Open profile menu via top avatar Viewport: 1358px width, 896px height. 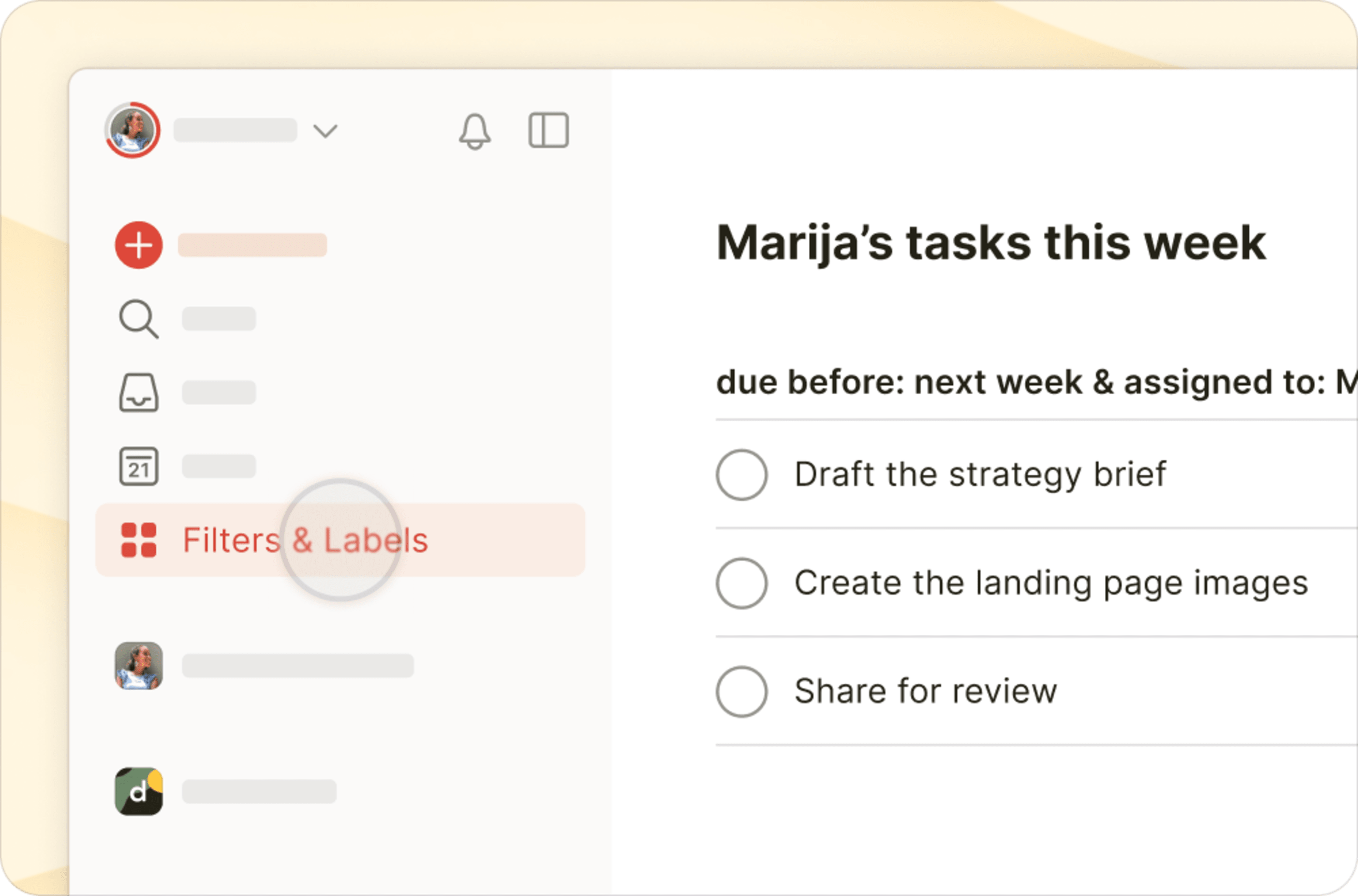(132, 130)
